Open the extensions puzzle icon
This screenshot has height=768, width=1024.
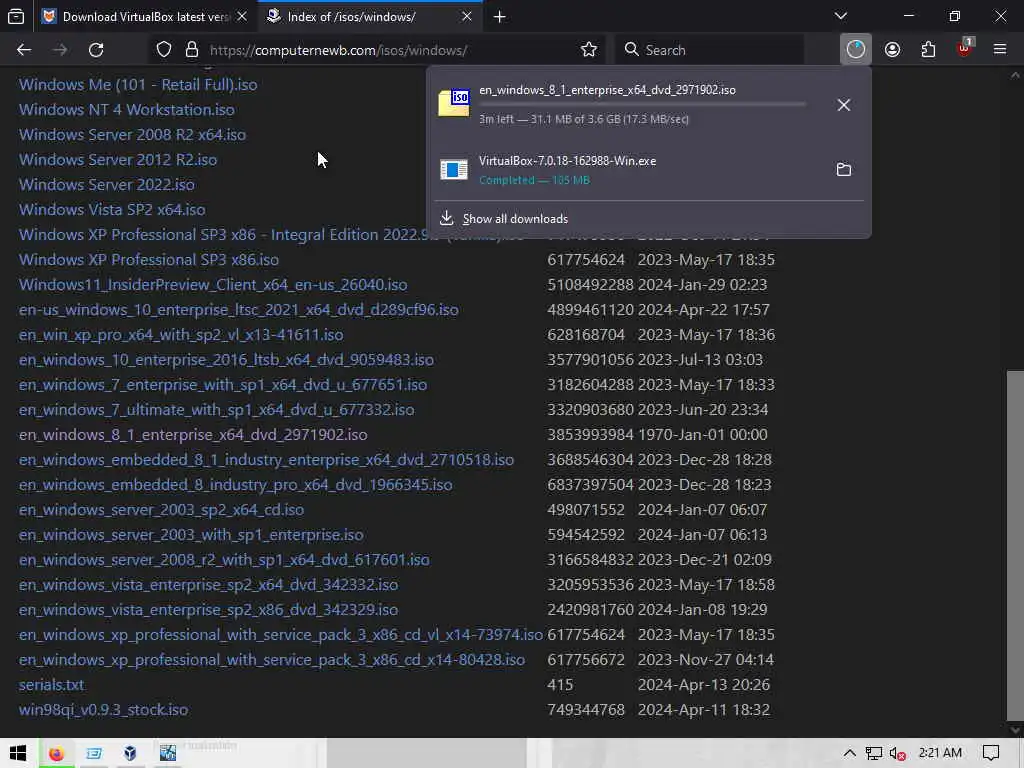click(928, 50)
